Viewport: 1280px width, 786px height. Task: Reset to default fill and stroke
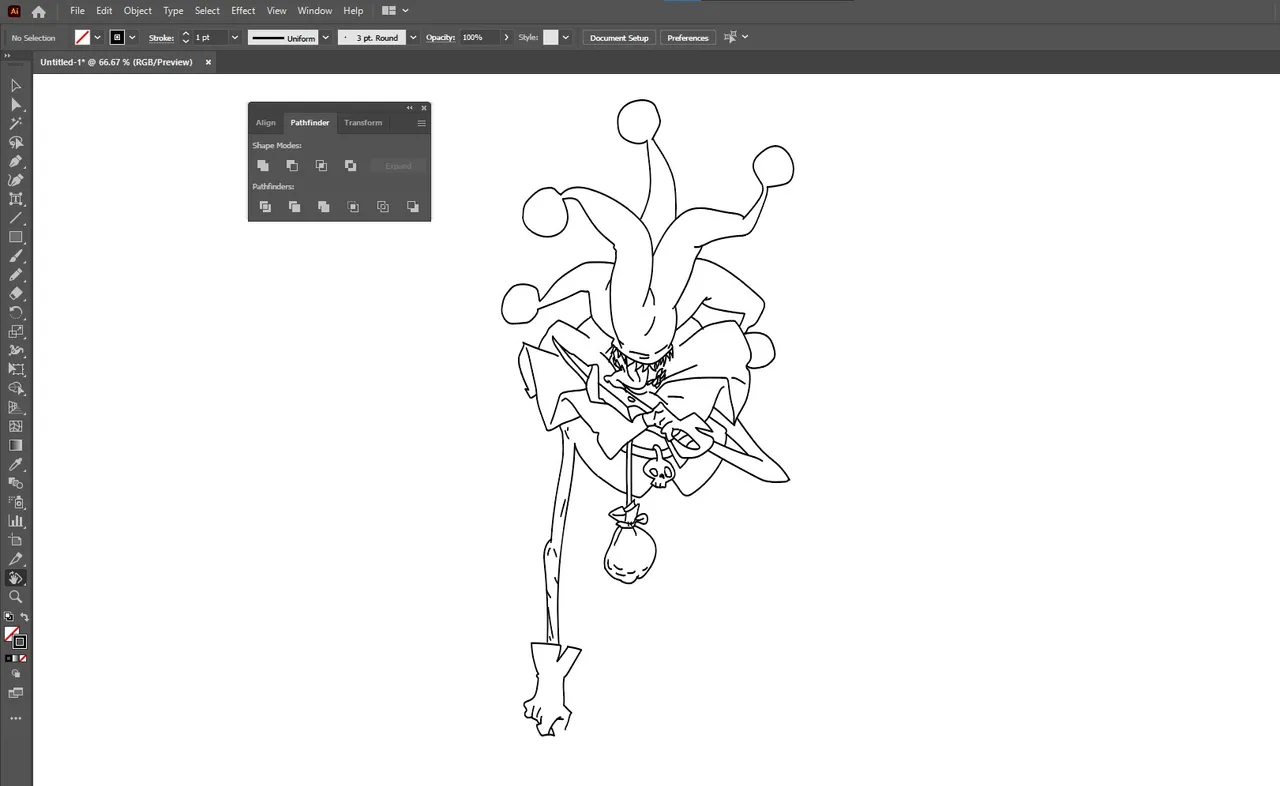point(8,617)
